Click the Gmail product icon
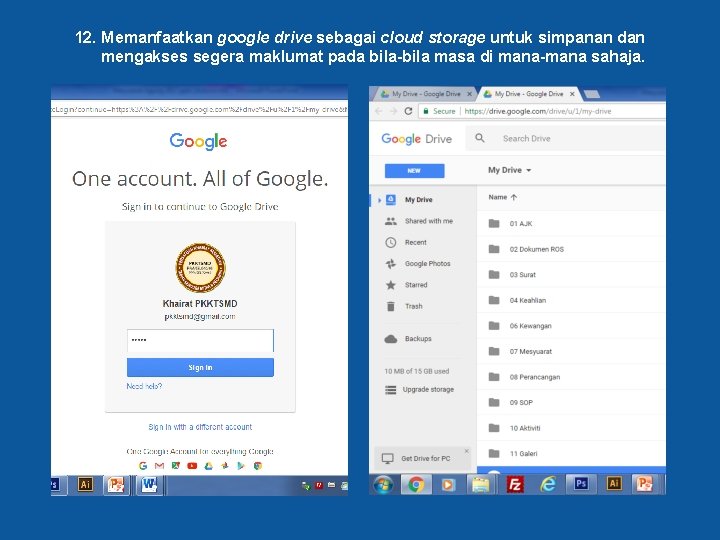Screen dimensions: 720x540 click(x=159, y=466)
